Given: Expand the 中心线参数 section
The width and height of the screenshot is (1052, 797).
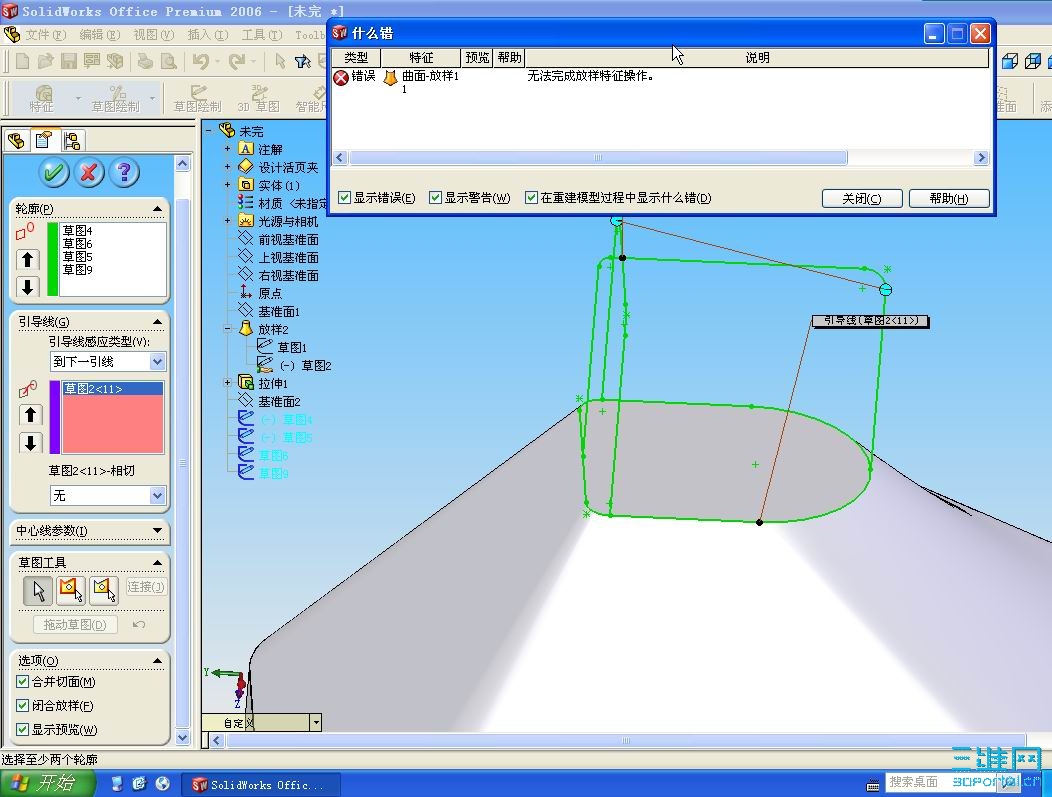Looking at the screenshot, I should click(157, 531).
